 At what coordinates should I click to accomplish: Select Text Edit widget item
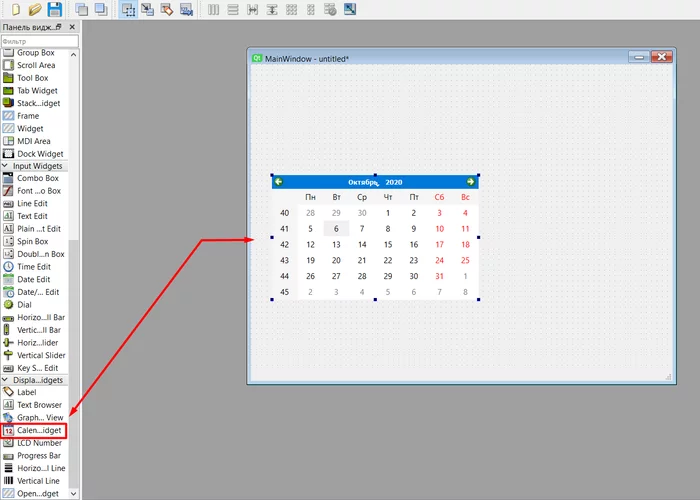pyautogui.click(x=34, y=216)
